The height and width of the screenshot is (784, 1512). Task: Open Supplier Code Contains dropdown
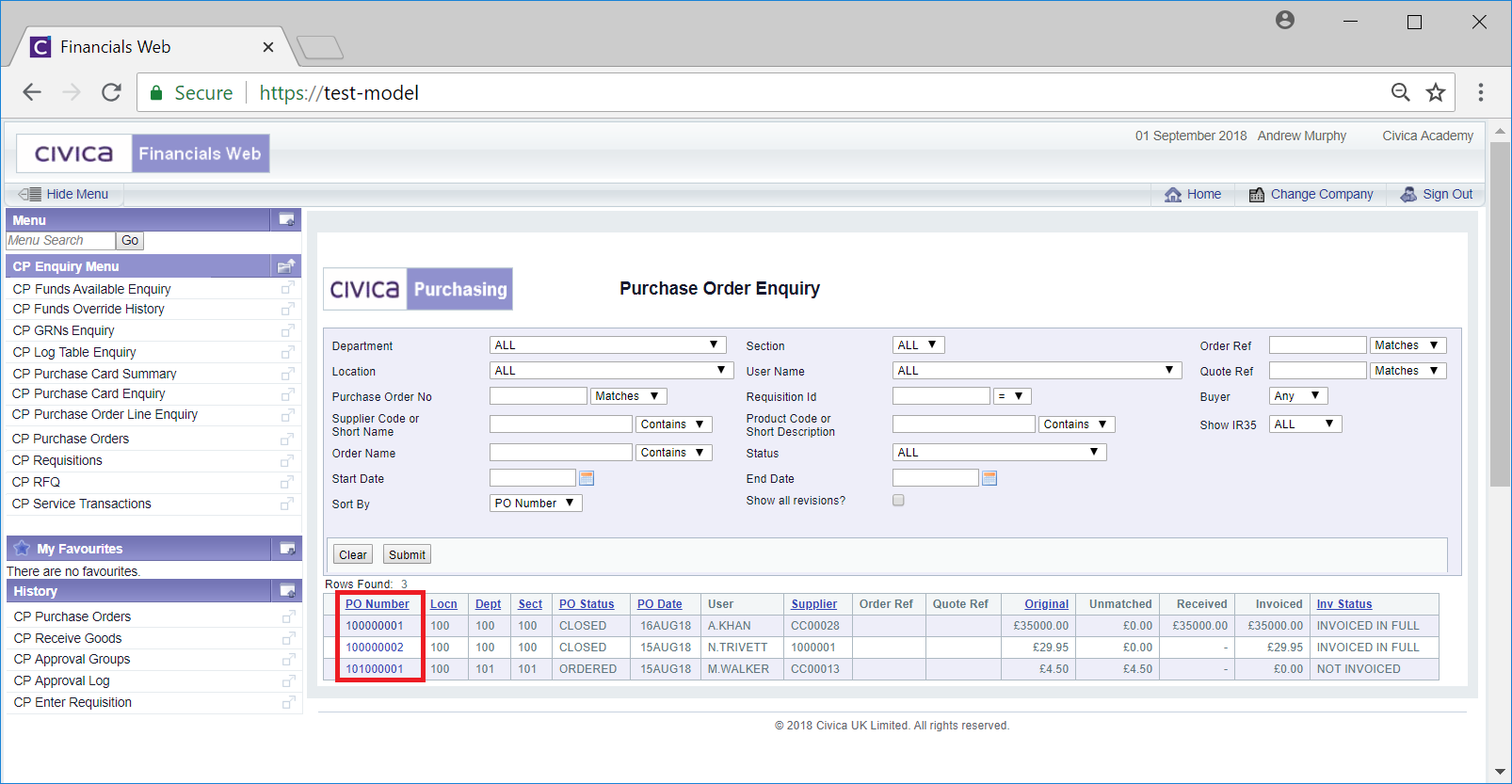[674, 424]
